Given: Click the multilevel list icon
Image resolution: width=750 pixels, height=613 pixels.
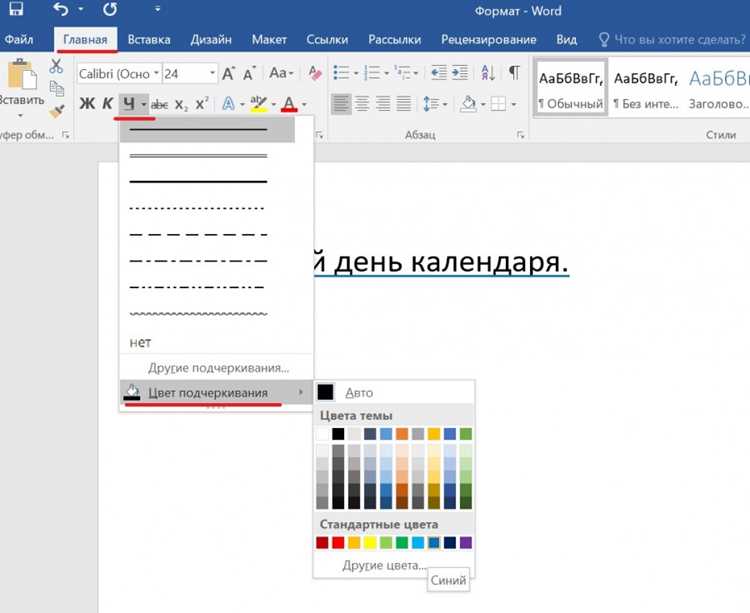Looking at the screenshot, I should (402, 73).
